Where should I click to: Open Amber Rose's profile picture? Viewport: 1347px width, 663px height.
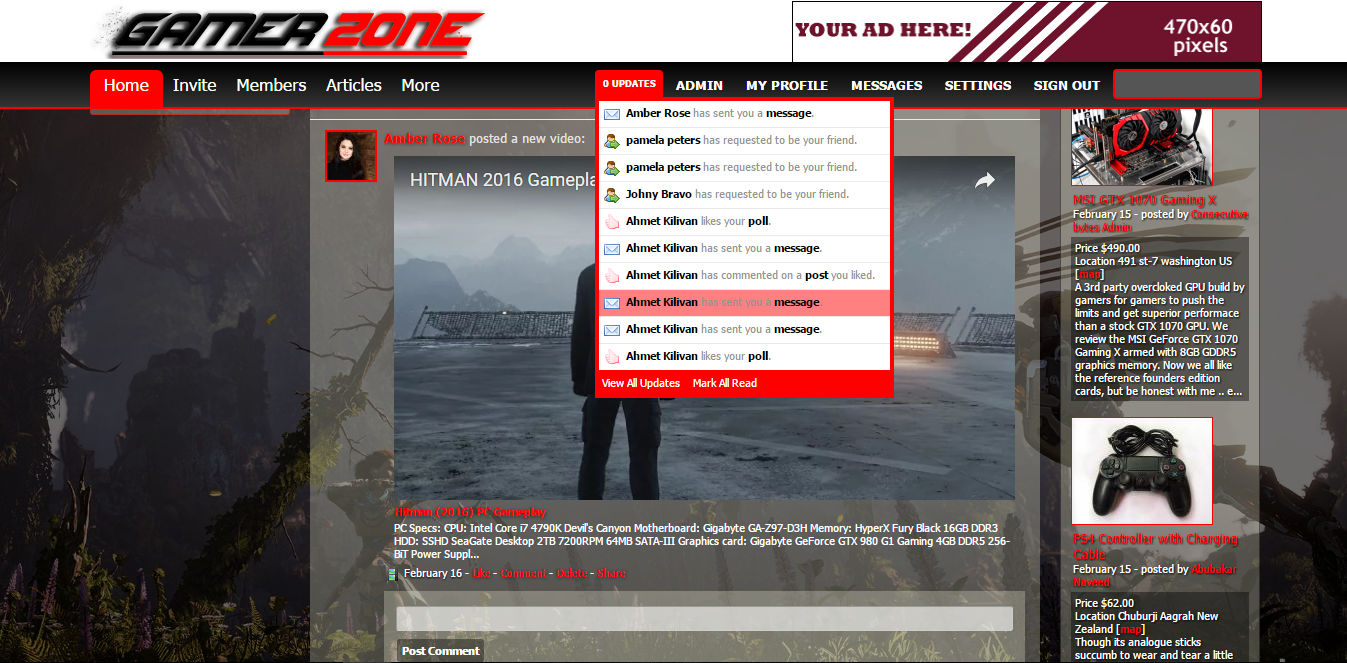pos(351,156)
